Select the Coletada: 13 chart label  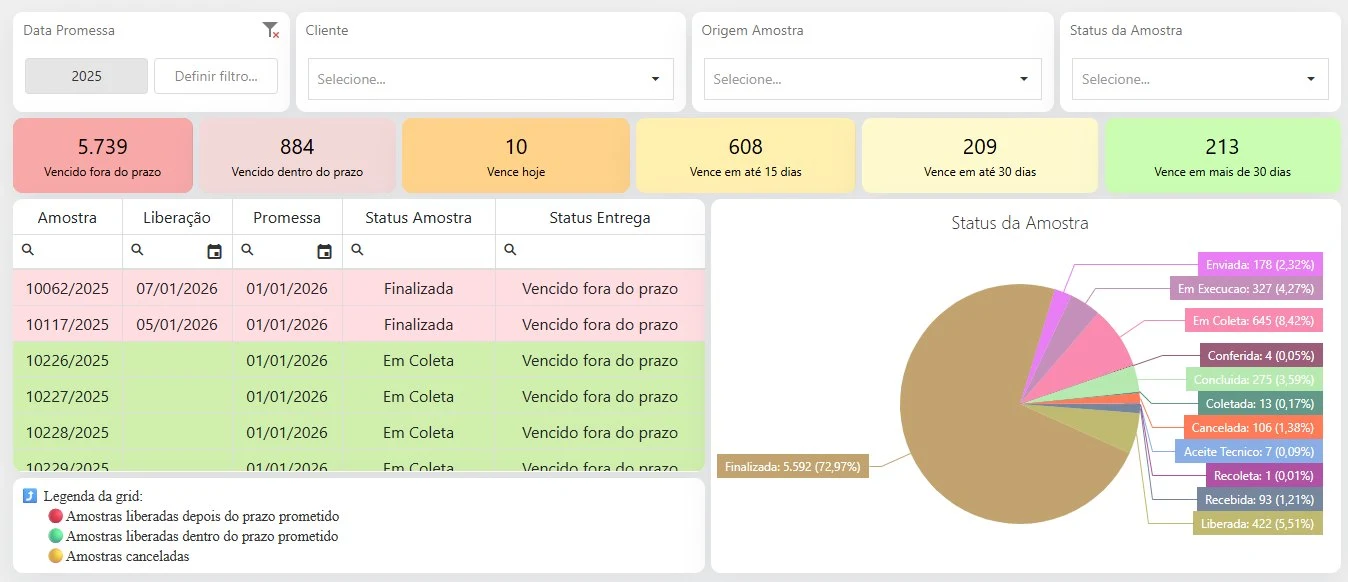click(1260, 403)
